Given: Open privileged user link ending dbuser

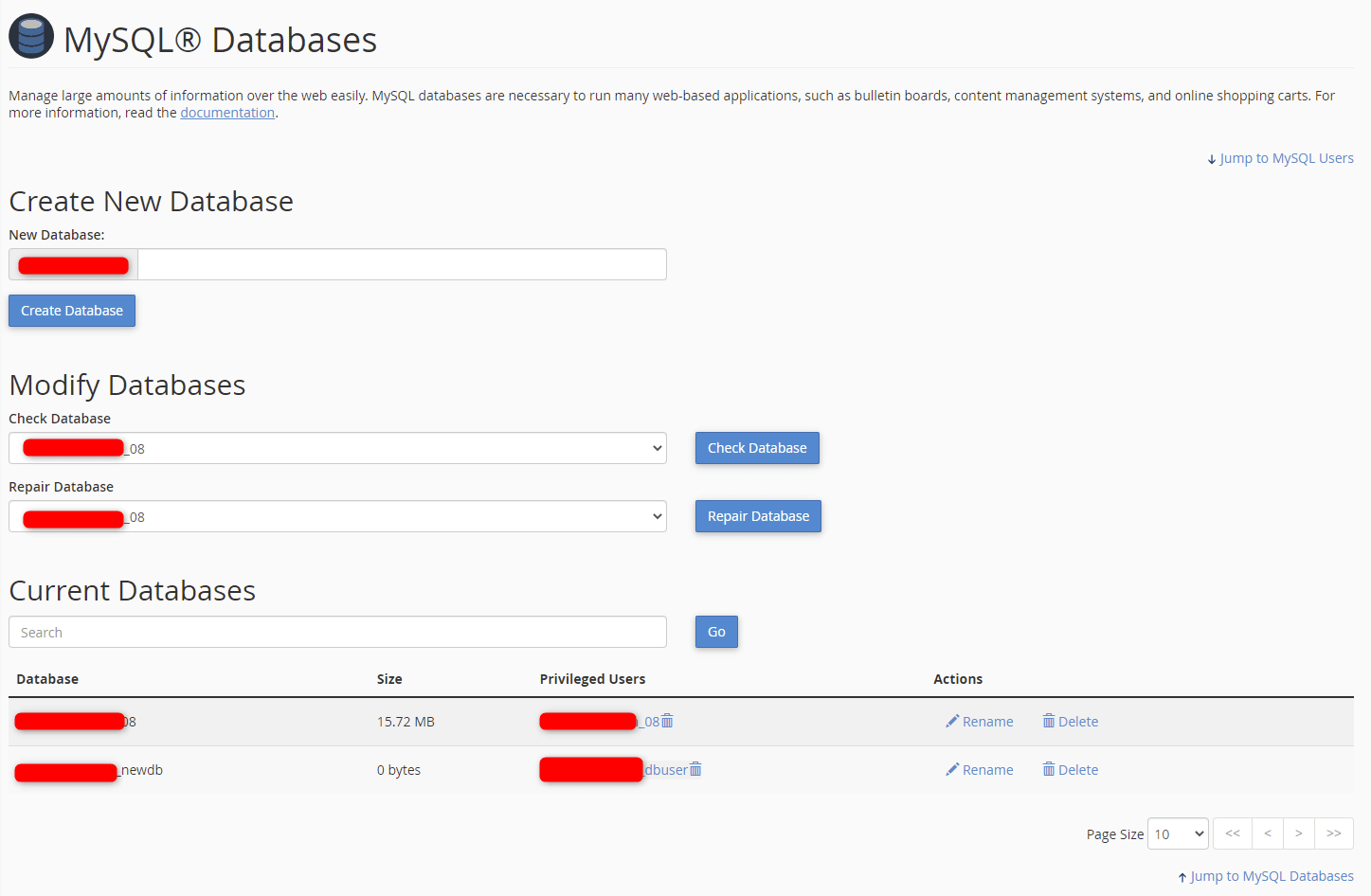Looking at the screenshot, I should click(x=614, y=770).
